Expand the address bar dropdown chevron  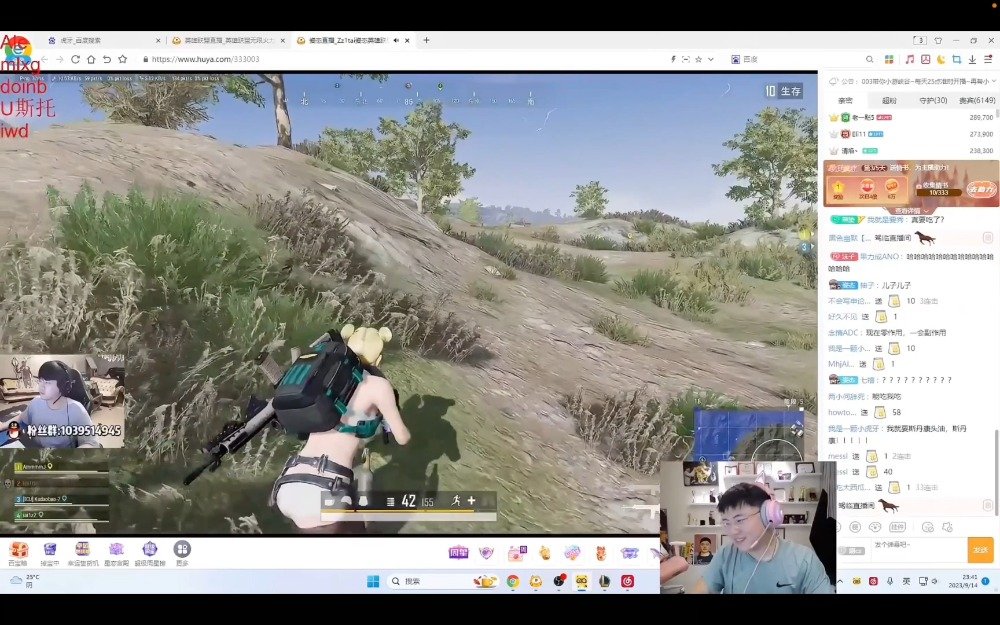pyautogui.click(x=711, y=59)
